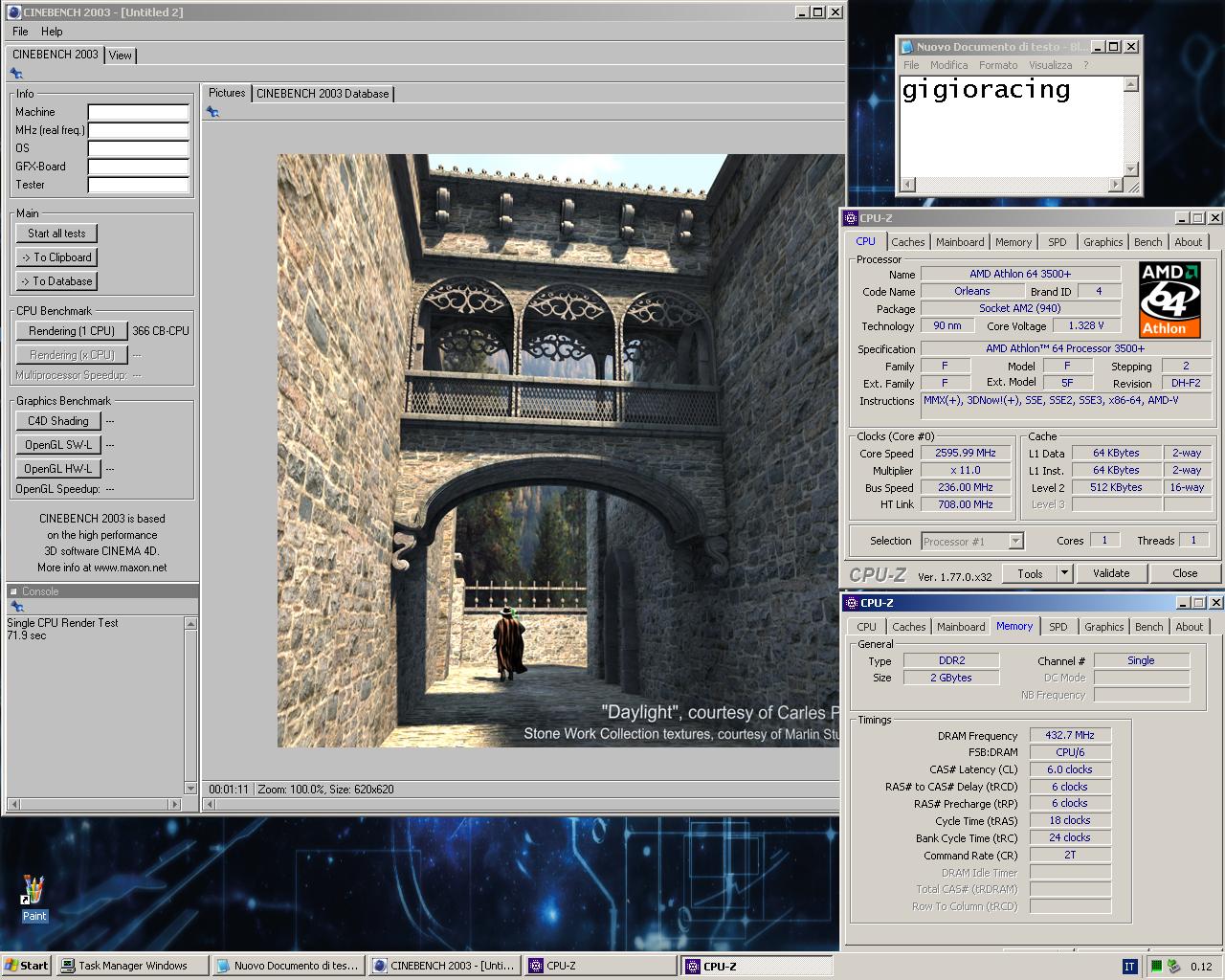The width and height of the screenshot is (1225, 980).
Task: Click the green task manager tray icon
Action: (1156, 967)
